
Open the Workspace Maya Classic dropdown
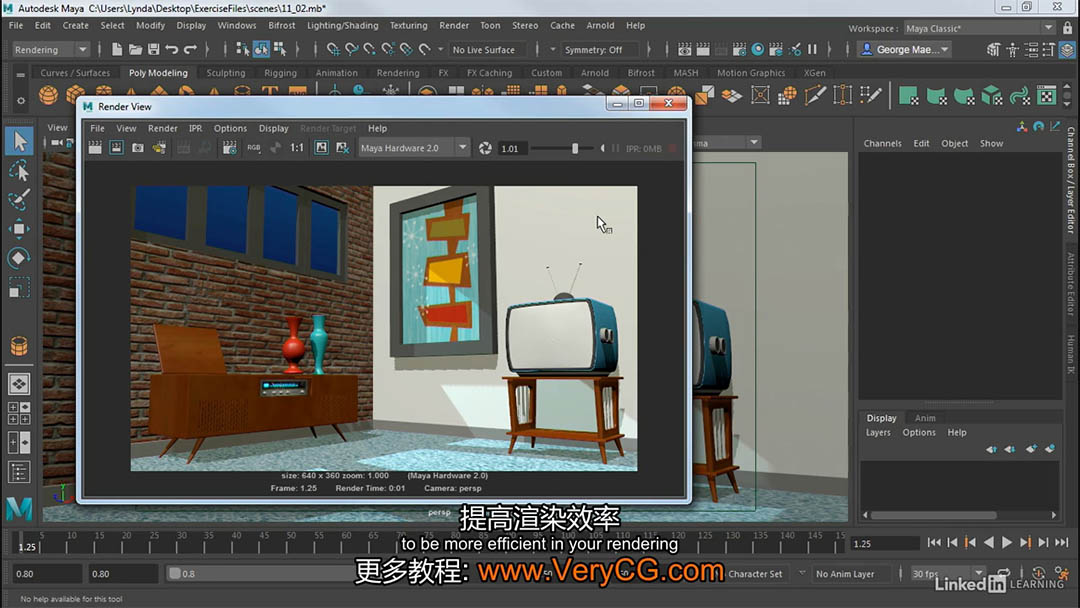[979, 28]
